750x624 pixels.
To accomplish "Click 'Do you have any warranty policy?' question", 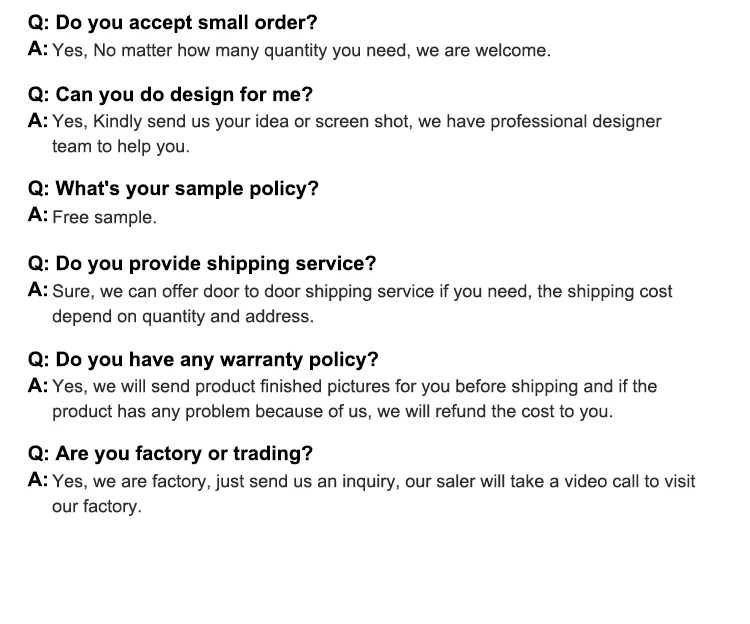I will click(x=217, y=359).
